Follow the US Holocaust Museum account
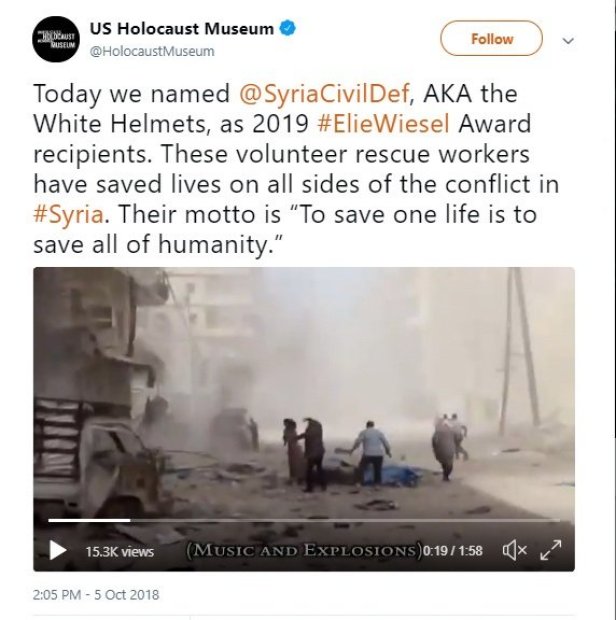This screenshot has height=620, width=616. (491, 39)
